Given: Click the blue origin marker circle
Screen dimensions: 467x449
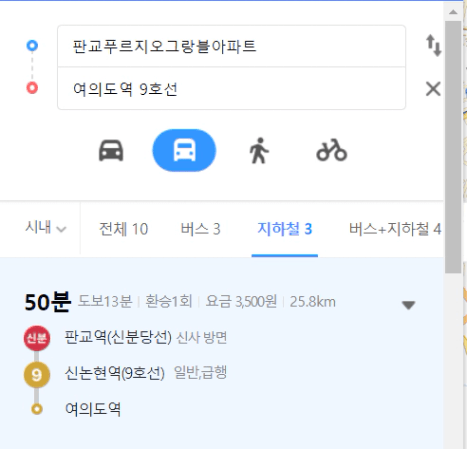Looking at the screenshot, I should (x=32, y=45).
